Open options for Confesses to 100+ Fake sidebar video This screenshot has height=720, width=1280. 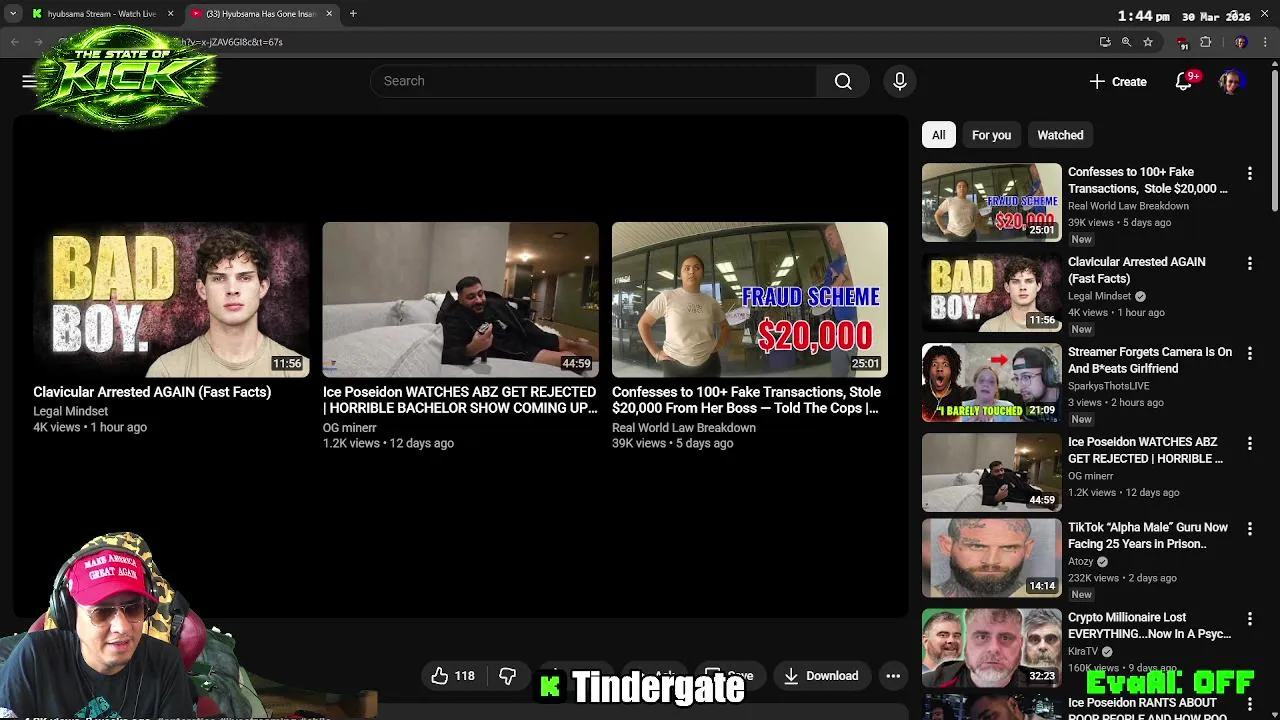tap(1249, 173)
